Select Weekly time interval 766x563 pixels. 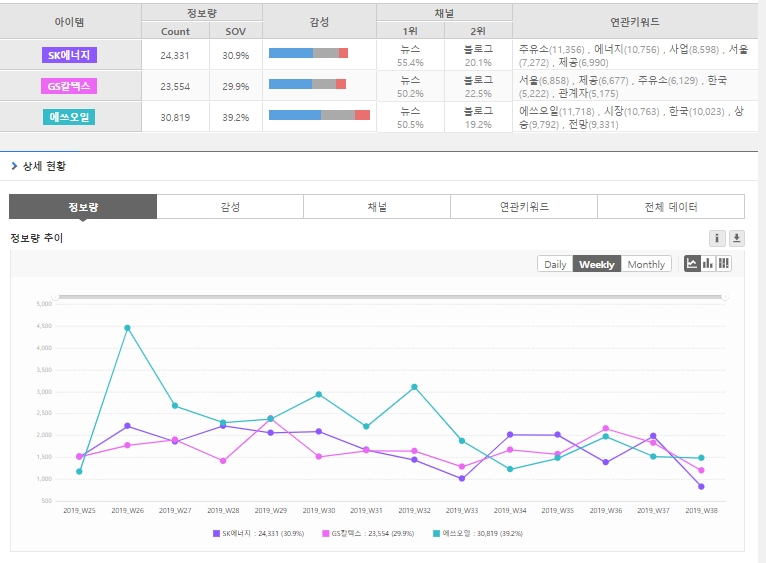(597, 264)
